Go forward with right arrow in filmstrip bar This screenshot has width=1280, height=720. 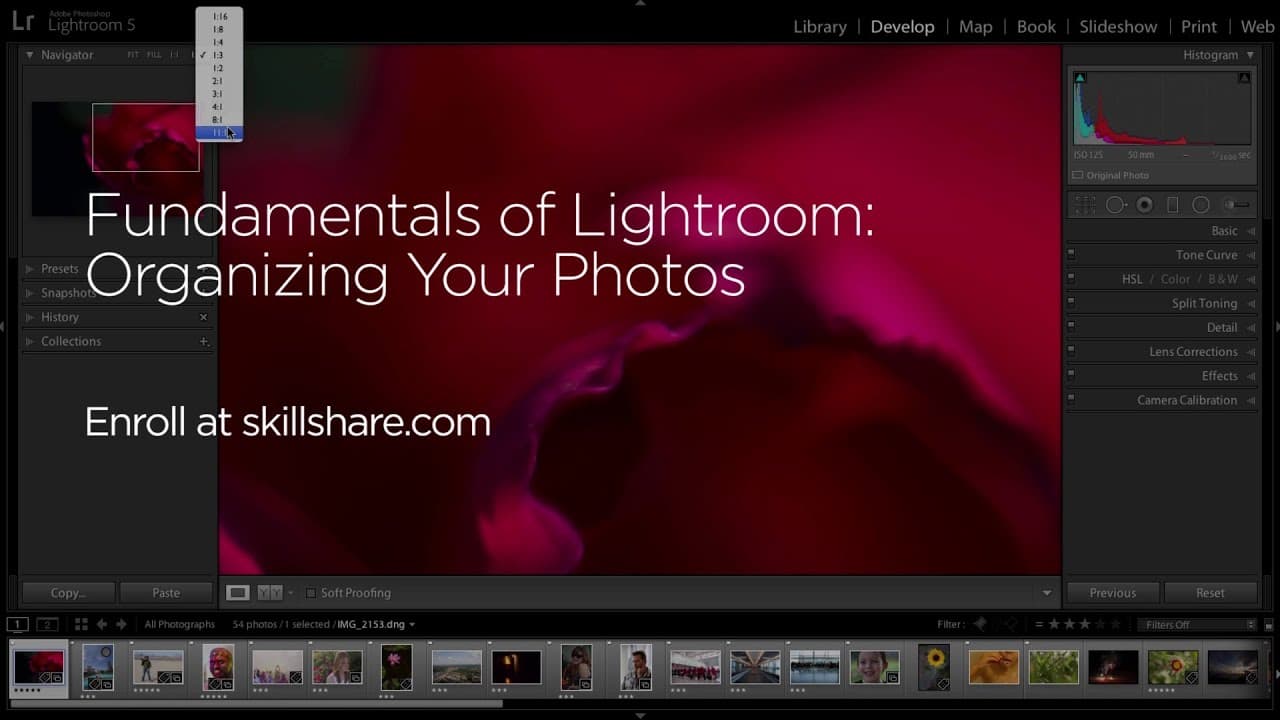pos(121,624)
